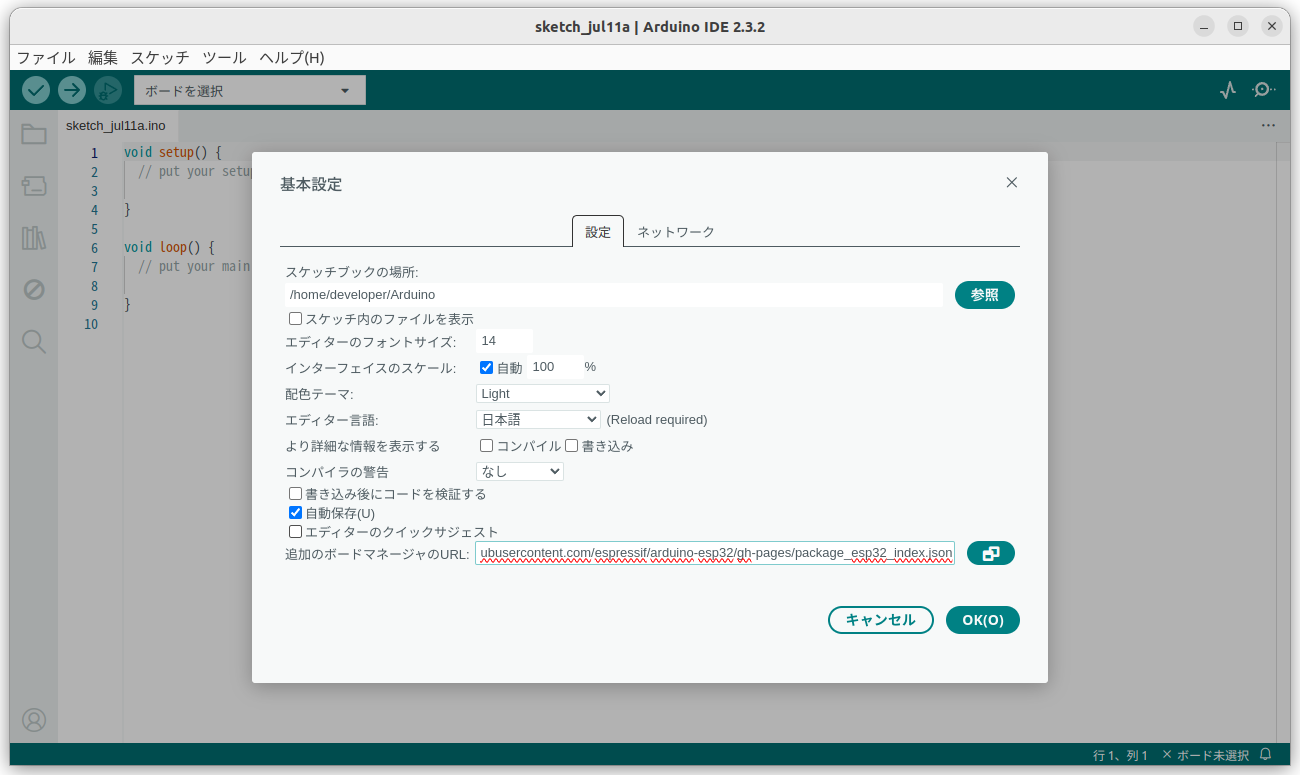Open the エディター言語 dropdown
This screenshot has height=775, width=1300.
click(x=538, y=419)
